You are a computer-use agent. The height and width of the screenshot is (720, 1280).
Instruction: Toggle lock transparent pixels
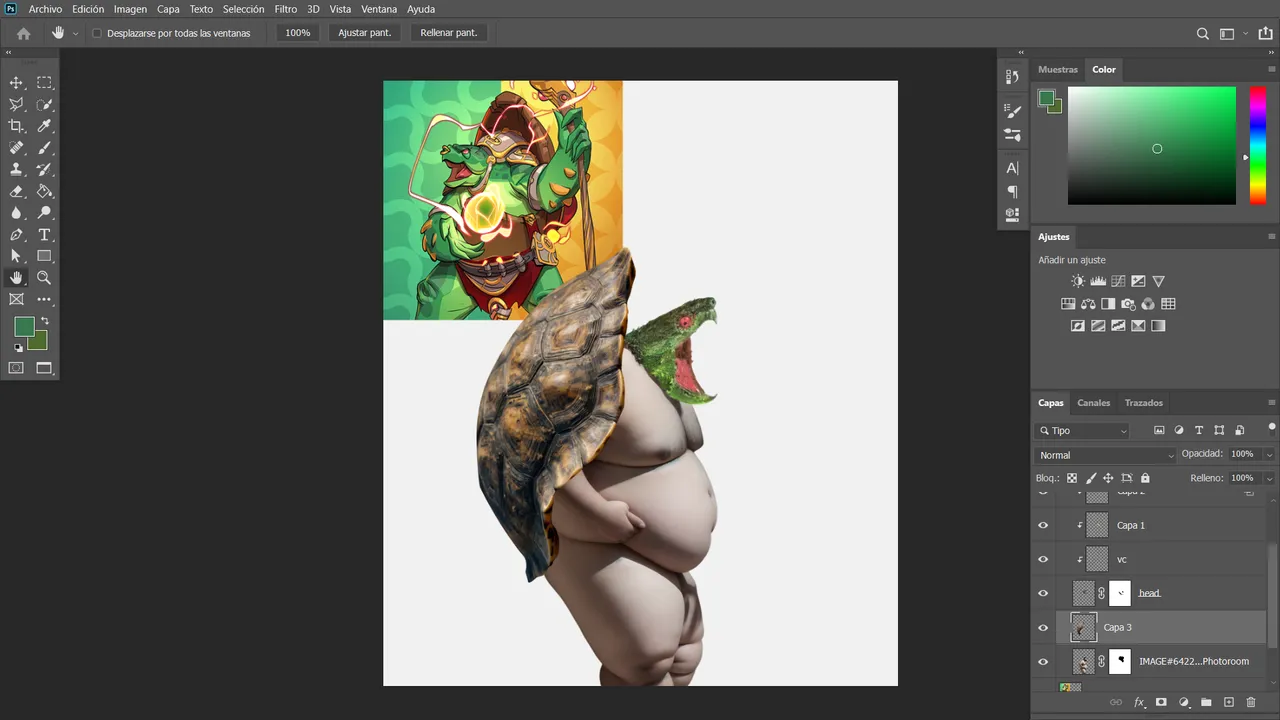click(x=1072, y=478)
